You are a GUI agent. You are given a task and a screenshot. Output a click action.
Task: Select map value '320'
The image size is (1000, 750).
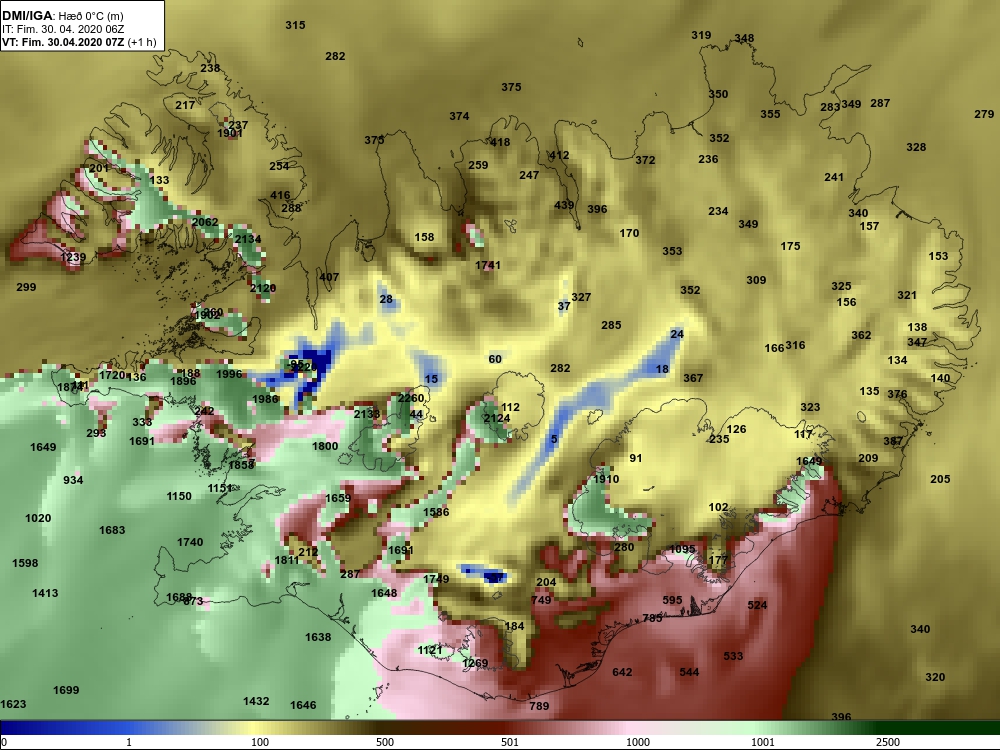pyautogui.click(x=935, y=677)
